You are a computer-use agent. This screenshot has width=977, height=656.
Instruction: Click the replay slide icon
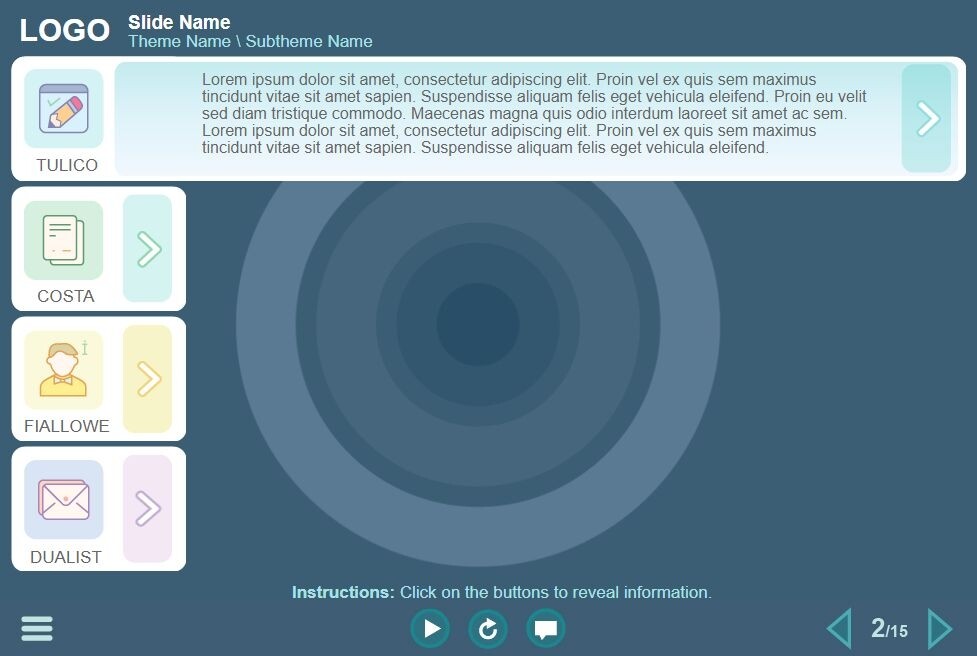click(x=488, y=629)
